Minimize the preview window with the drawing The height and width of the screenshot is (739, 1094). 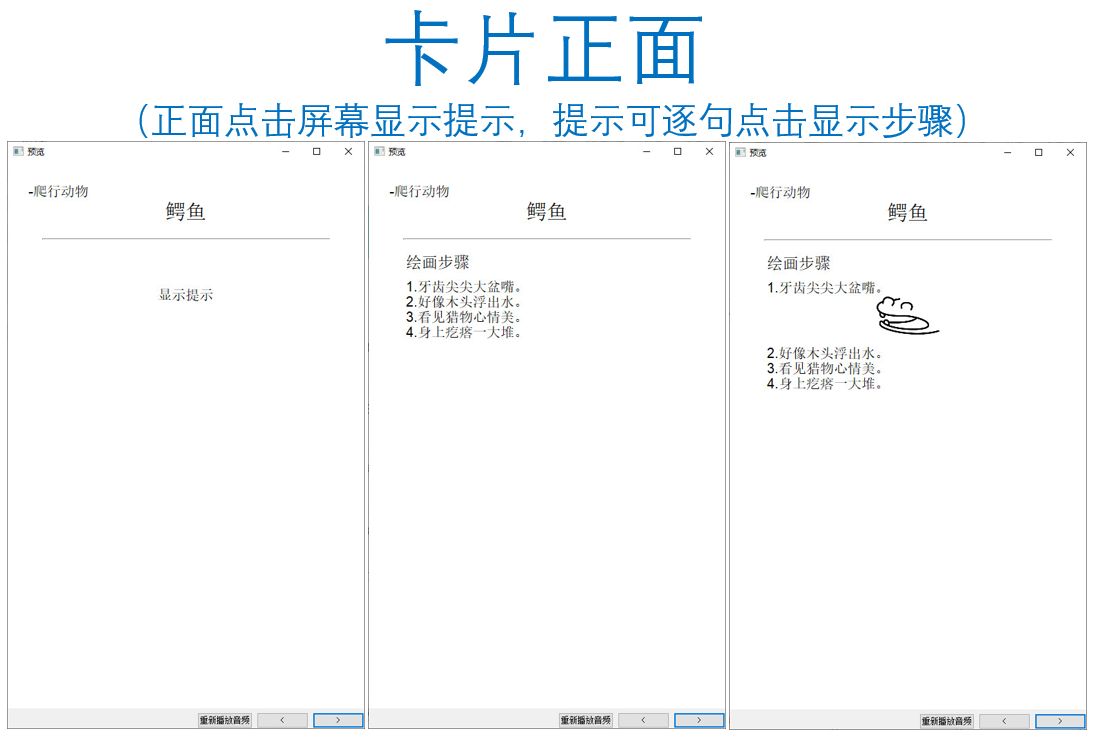1007,152
